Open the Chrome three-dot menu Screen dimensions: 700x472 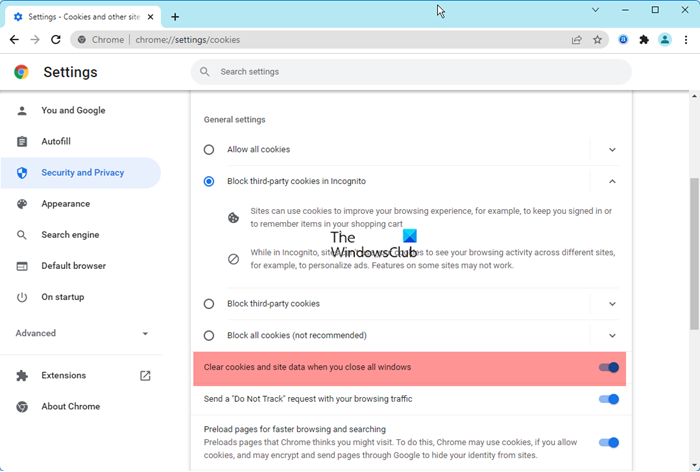(x=686, y=40)
